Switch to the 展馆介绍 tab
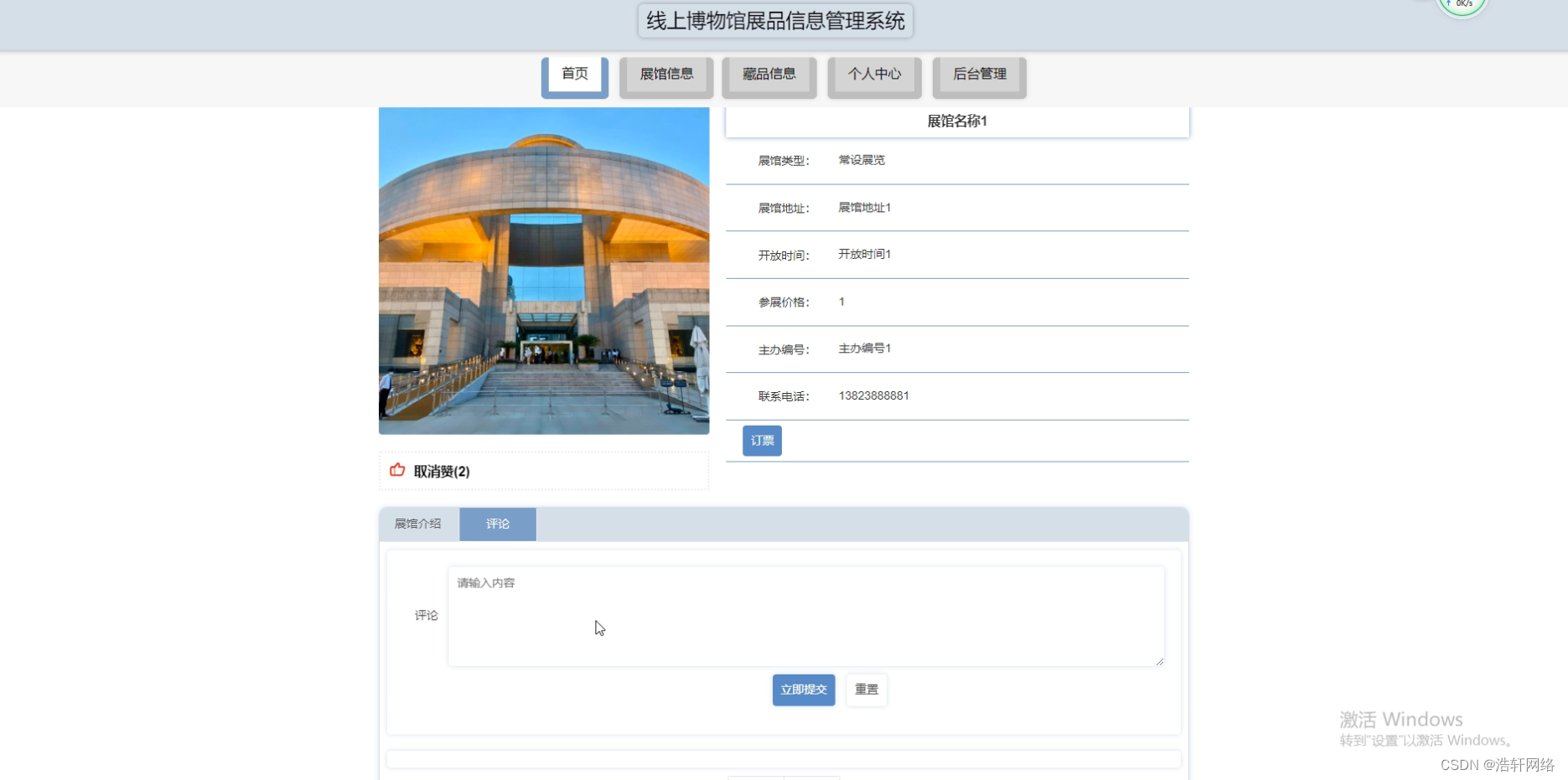Image resolution: width=1568 pixels, height=780 pixels. (417, 523)
